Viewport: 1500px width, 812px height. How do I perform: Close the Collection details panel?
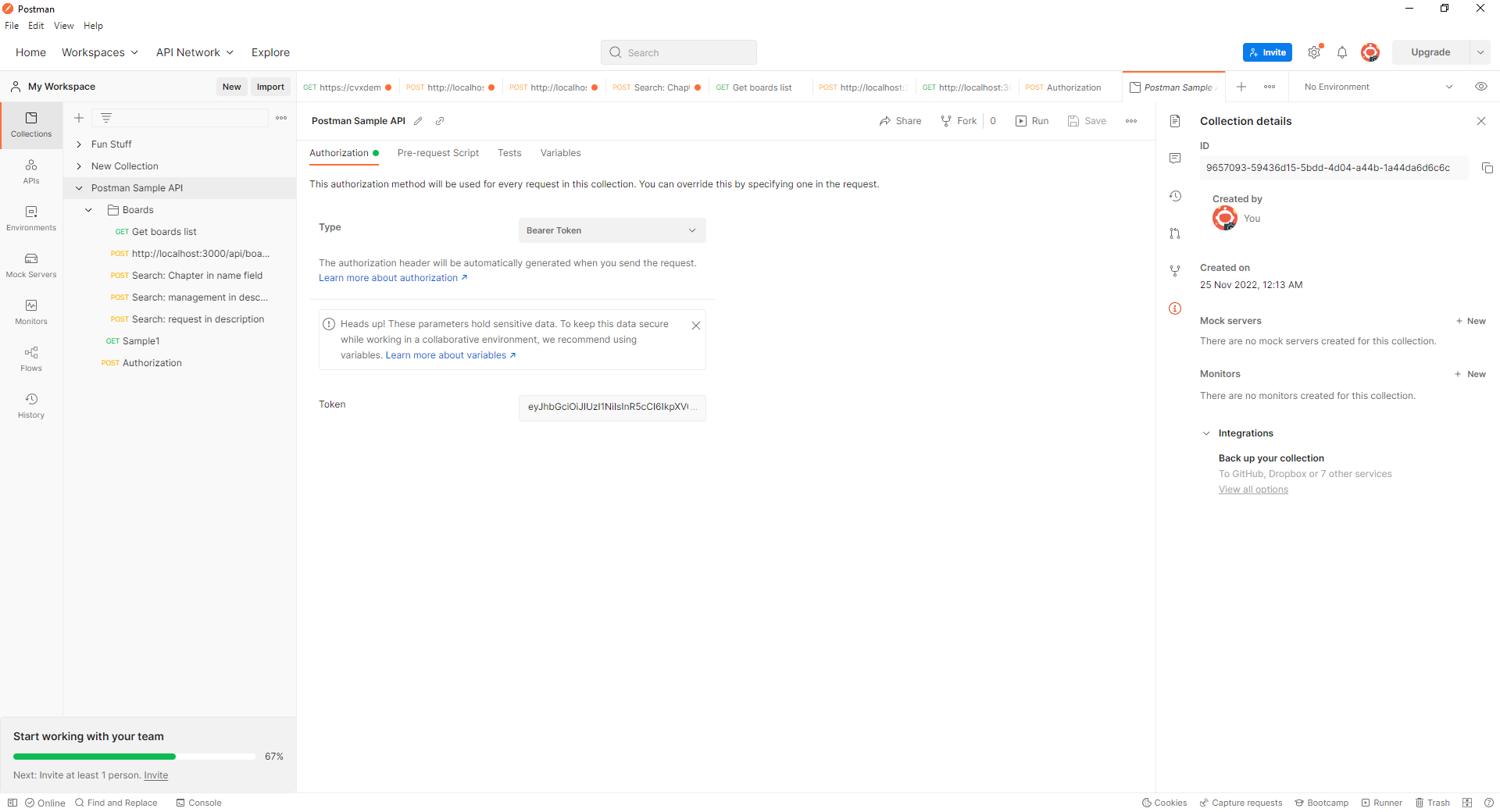point(1481,121)
